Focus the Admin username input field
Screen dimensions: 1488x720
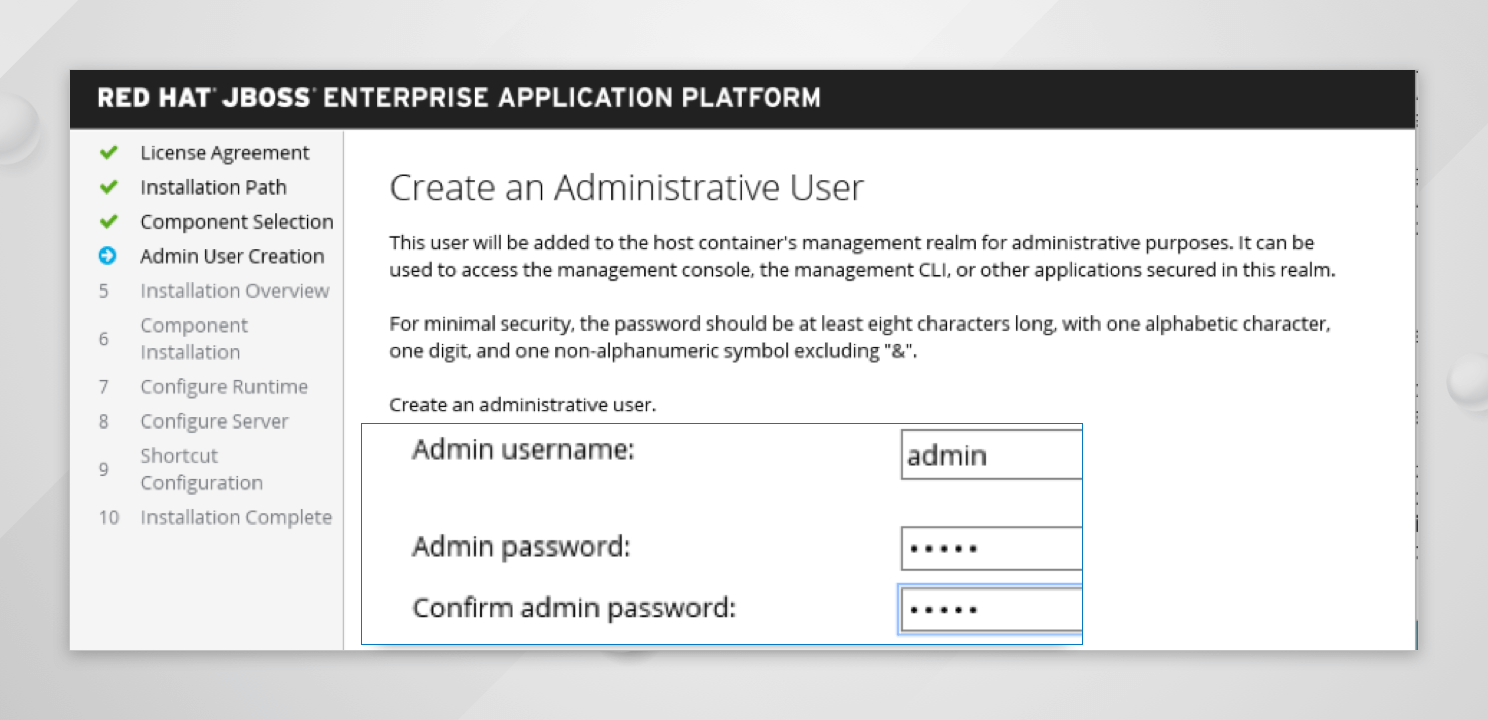[x=990, y=456]
